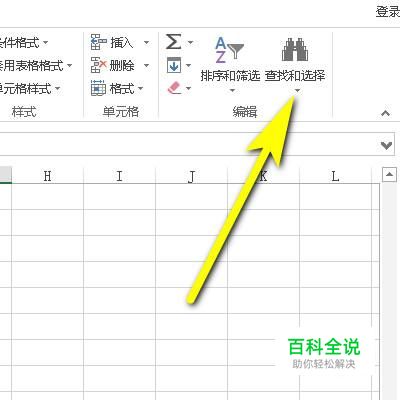The image size is (400, 400).
Task: Open Format as Table (套用表格格式) menu
Action: coord(36,65)
